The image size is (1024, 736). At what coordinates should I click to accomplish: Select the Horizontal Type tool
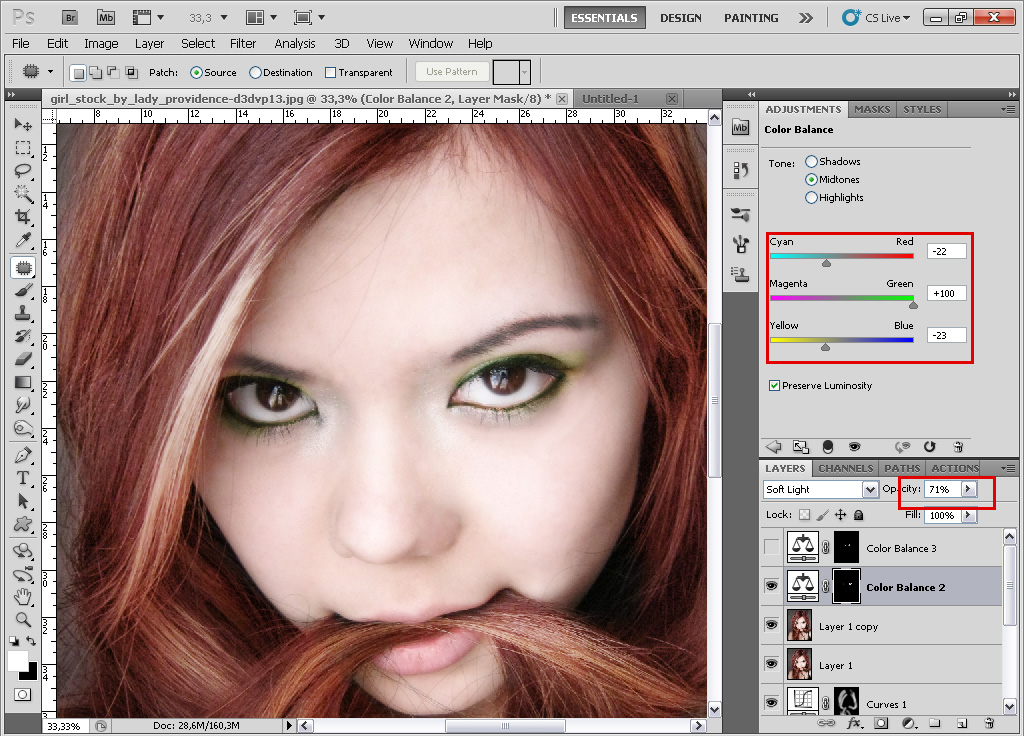pos(23,478)
